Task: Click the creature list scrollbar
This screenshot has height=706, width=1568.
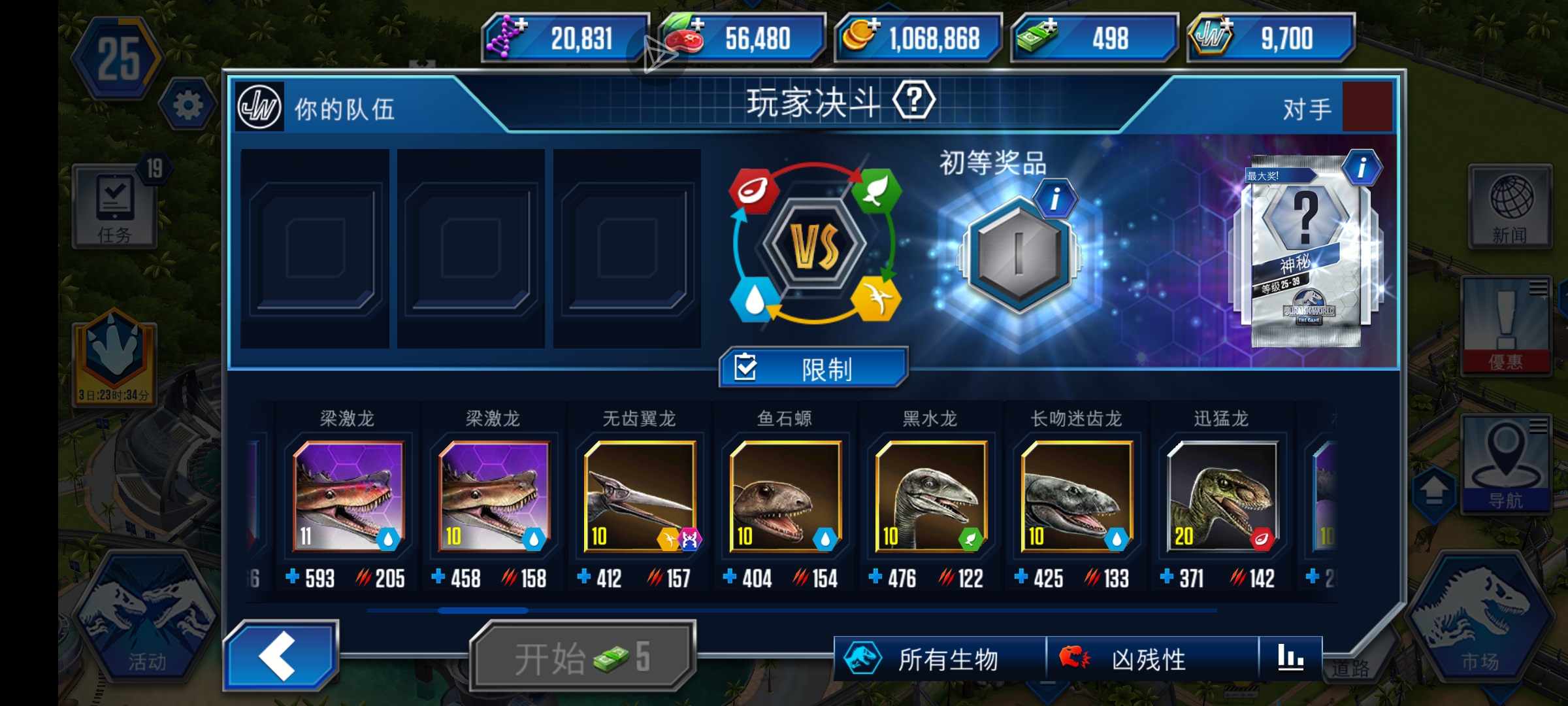Action: (x=792, y=611)
